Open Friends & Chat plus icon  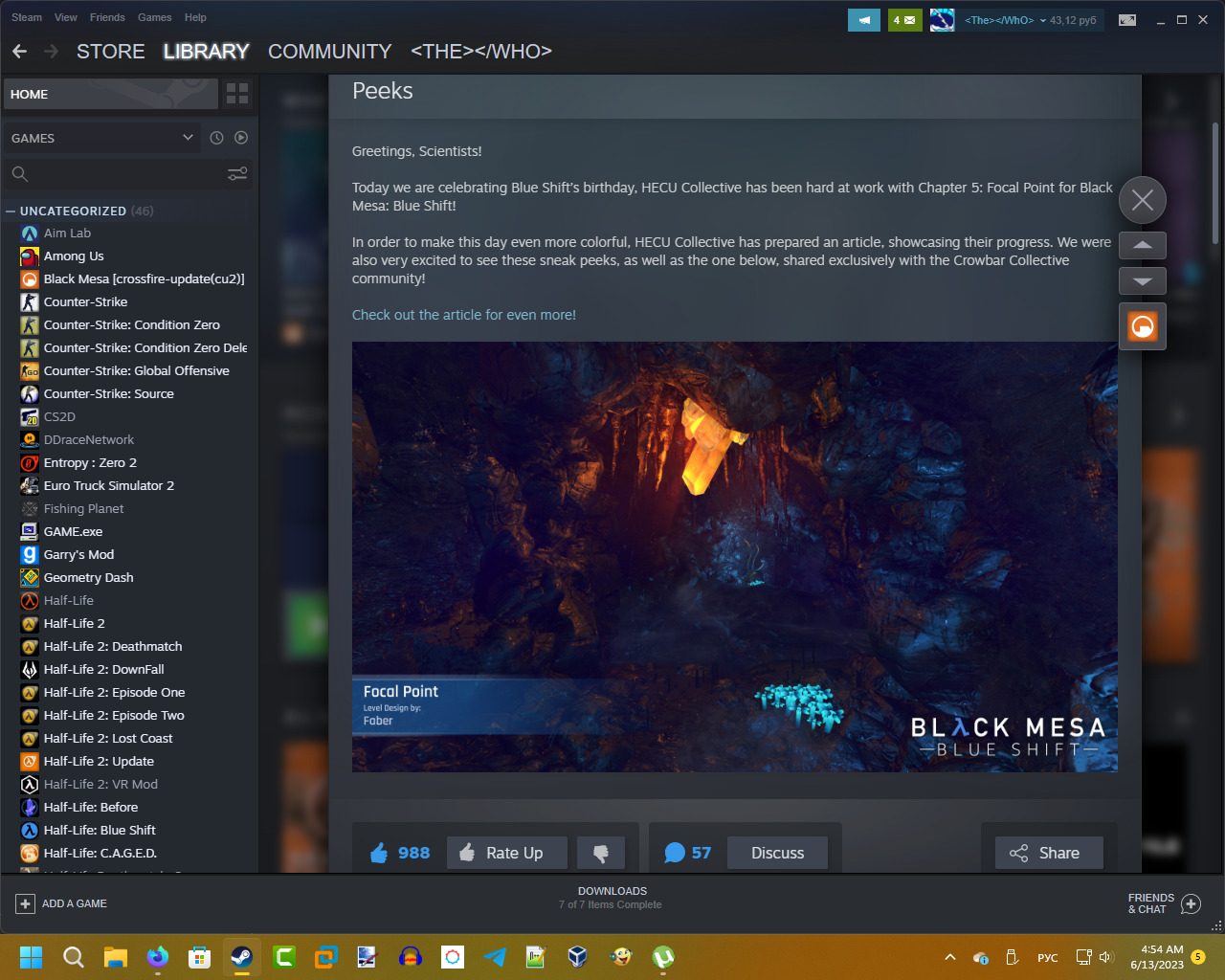tap(1192, 903)
